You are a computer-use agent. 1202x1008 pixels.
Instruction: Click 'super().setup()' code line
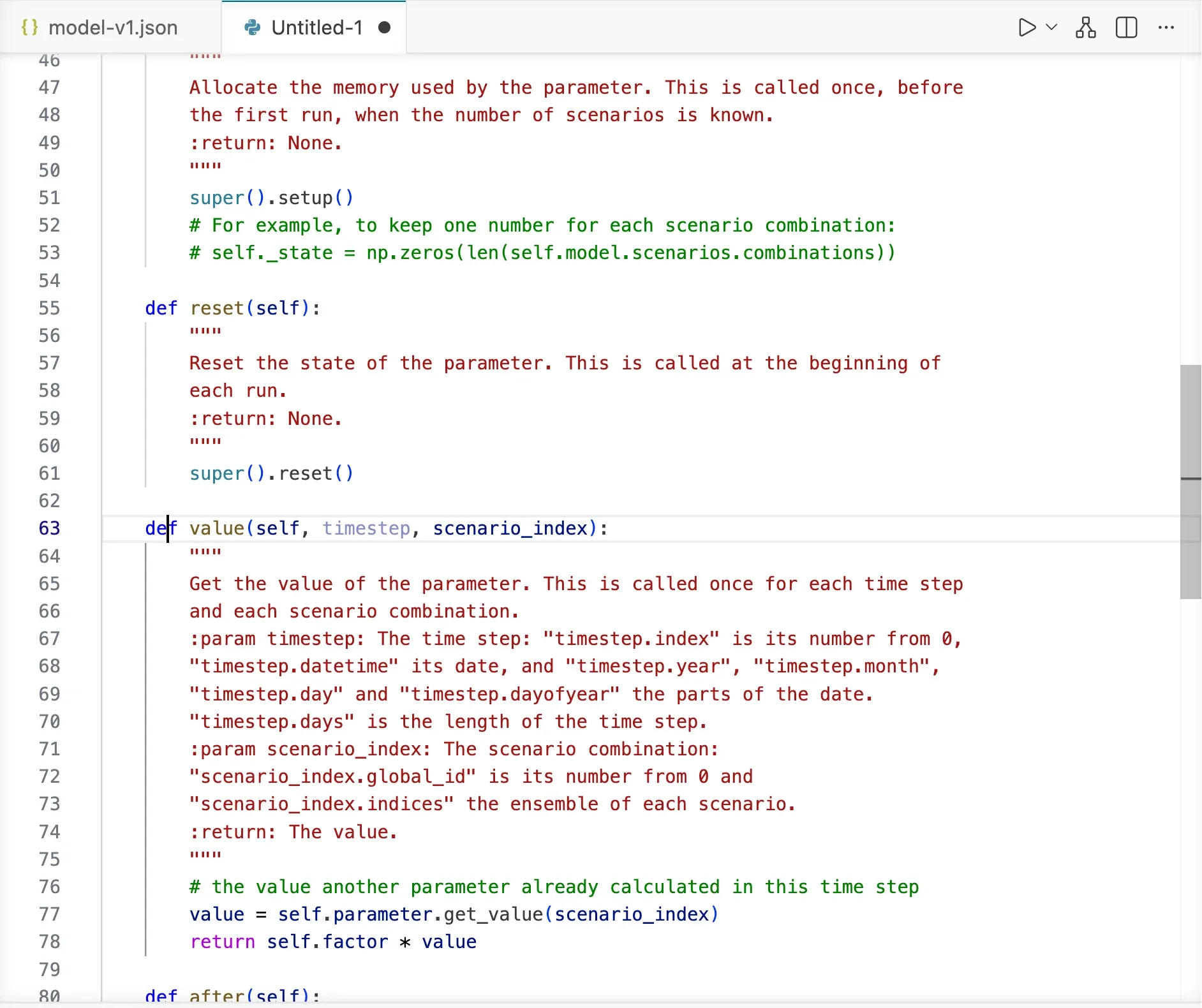click(271, 198)
